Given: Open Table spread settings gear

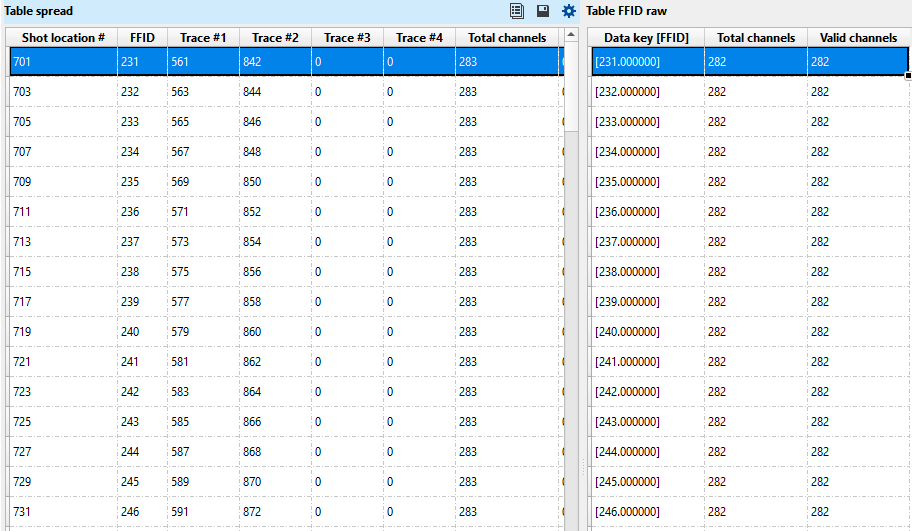Looking at the screenshot, I should (x=569, y=11).
